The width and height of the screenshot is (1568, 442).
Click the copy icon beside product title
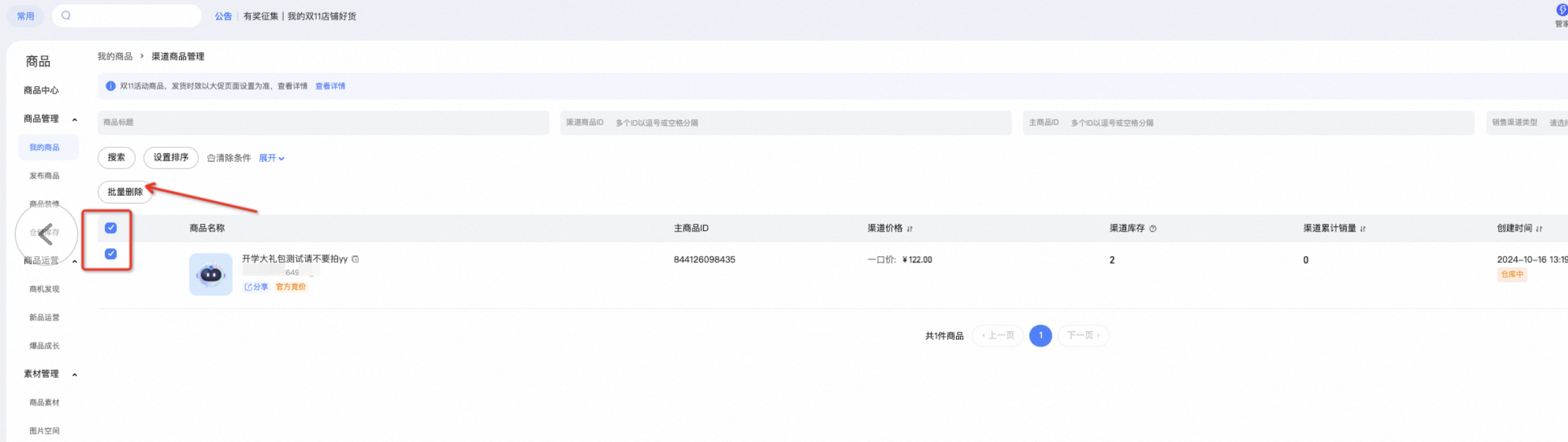tap(355, 259)
